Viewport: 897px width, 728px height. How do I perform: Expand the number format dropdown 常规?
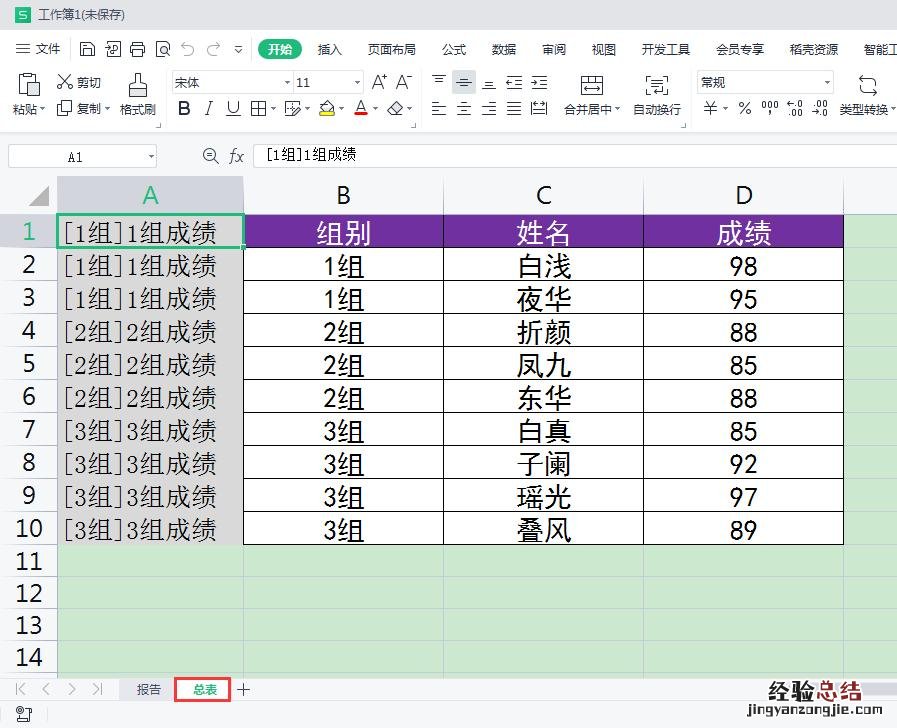tap(827, 83)
